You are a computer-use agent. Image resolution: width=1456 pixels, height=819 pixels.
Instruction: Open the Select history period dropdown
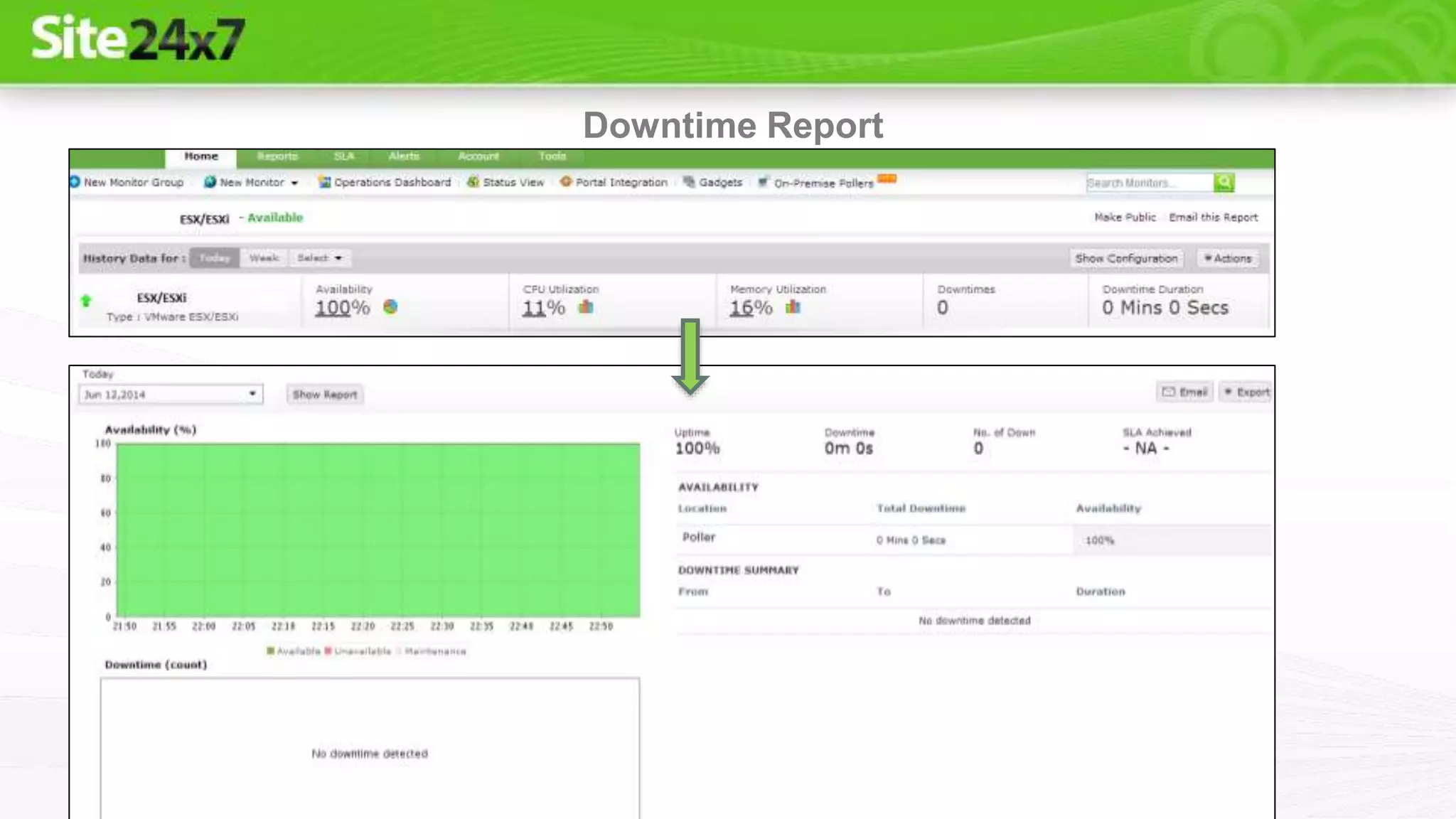pos(319,258)
